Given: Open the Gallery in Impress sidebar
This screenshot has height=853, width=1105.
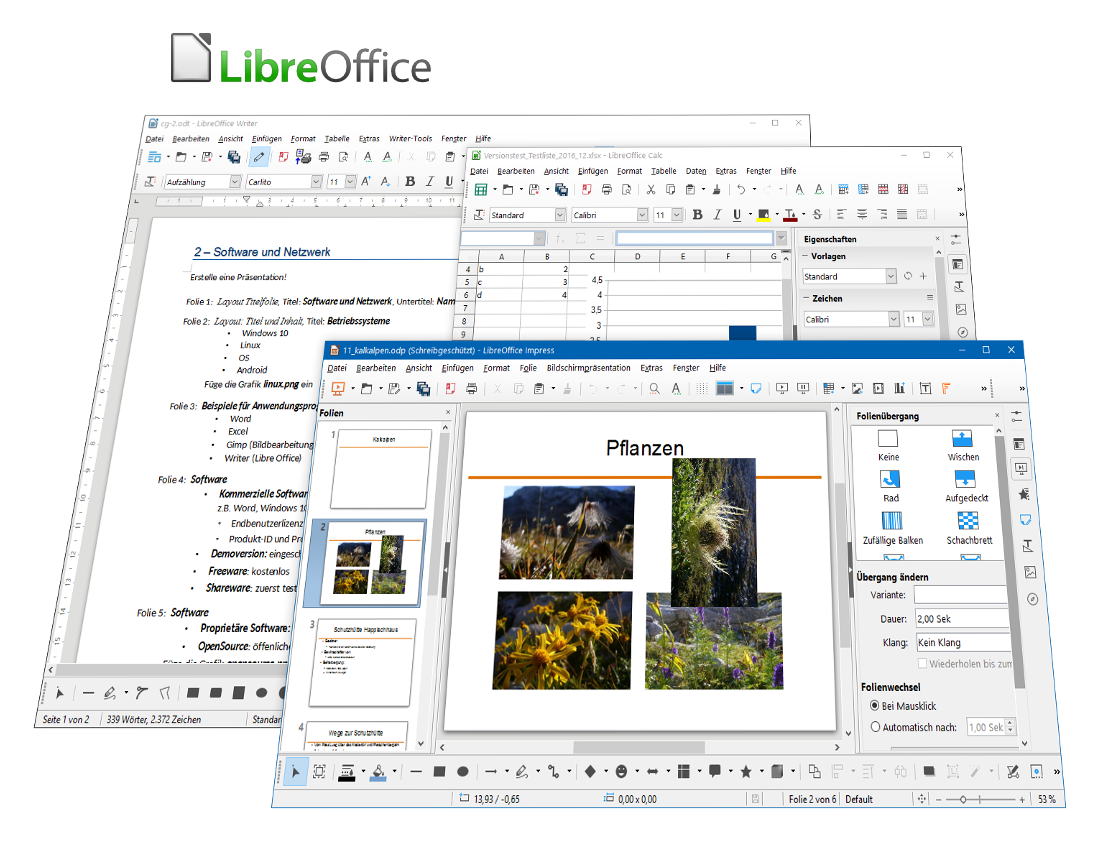Looking at the screenshot, I should [1030, 572].
